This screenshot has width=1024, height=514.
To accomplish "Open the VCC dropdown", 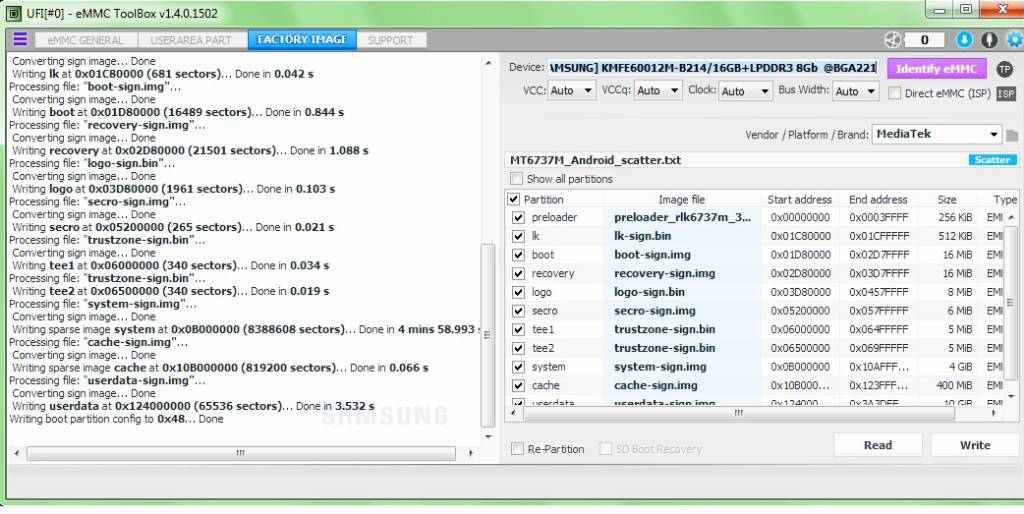I will (x=571, y=91).
